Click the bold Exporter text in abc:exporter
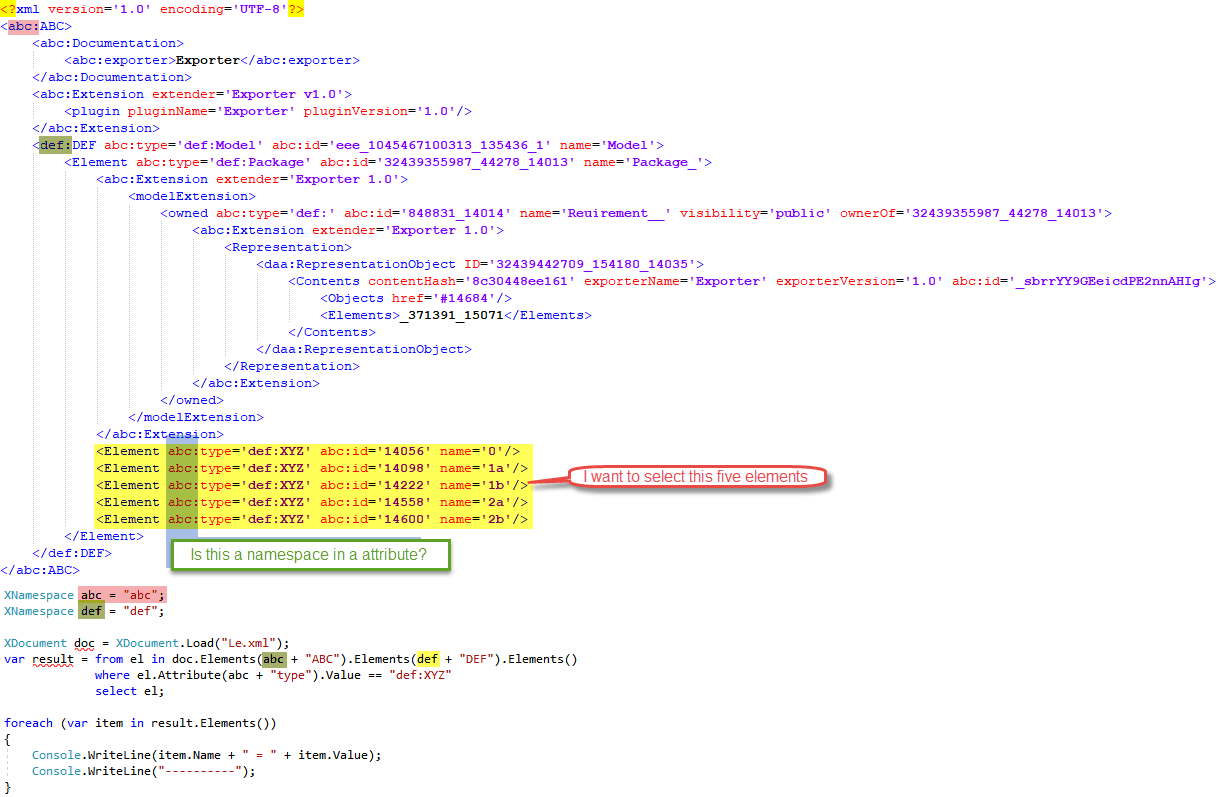Image resolution: width=1218 pixels, height=797 pixels. tap(208, 60)
